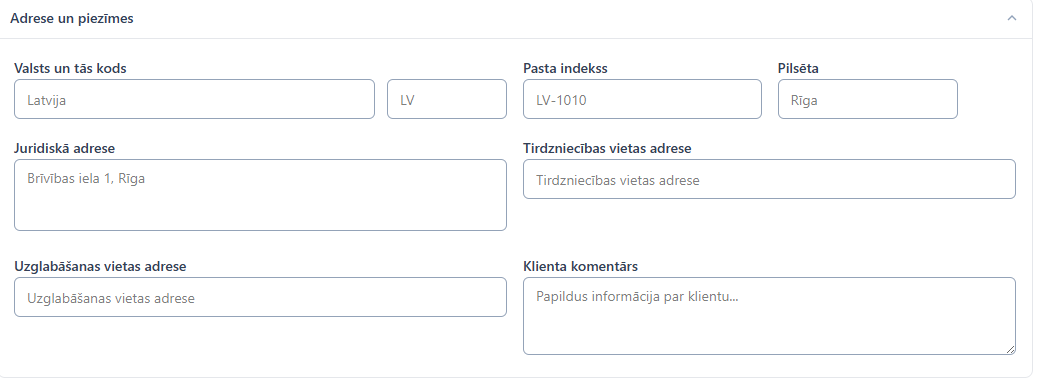The width and height of the screenshot is (1037, 378).
Task: Click the city field showing Rīga
Action: [868, 99]
